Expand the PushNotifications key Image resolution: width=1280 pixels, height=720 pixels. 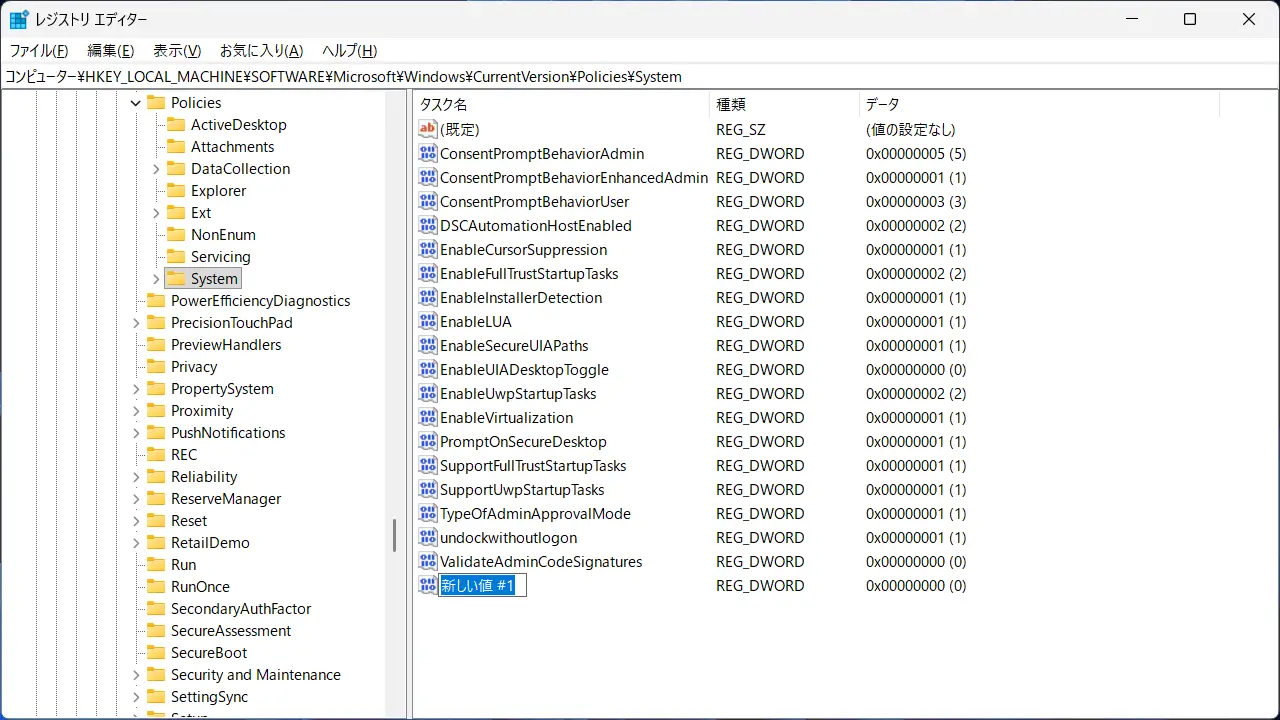click(x=136, y=432)
